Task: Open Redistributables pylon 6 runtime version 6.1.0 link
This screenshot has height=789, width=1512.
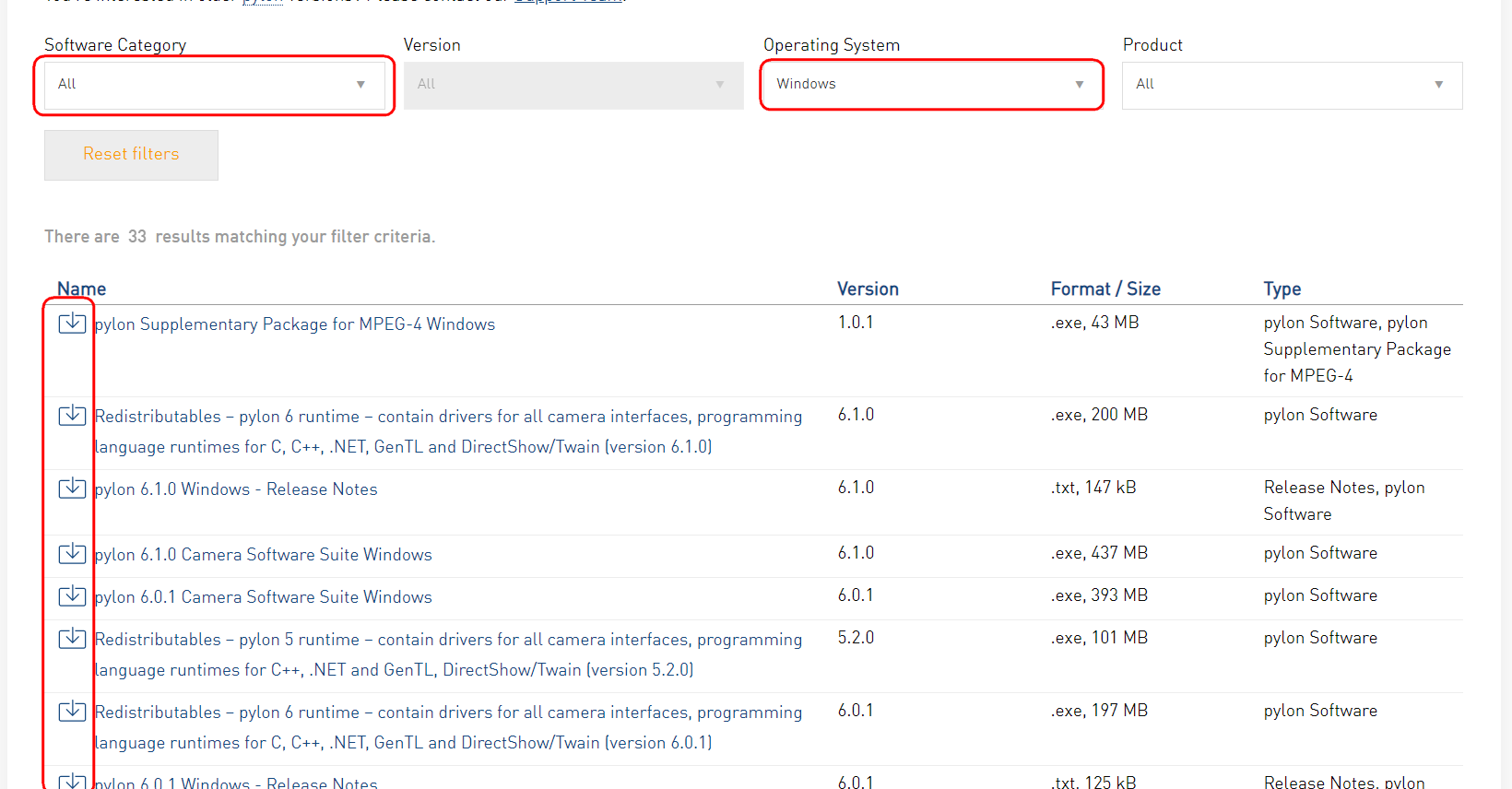Action: coord(448,431)
